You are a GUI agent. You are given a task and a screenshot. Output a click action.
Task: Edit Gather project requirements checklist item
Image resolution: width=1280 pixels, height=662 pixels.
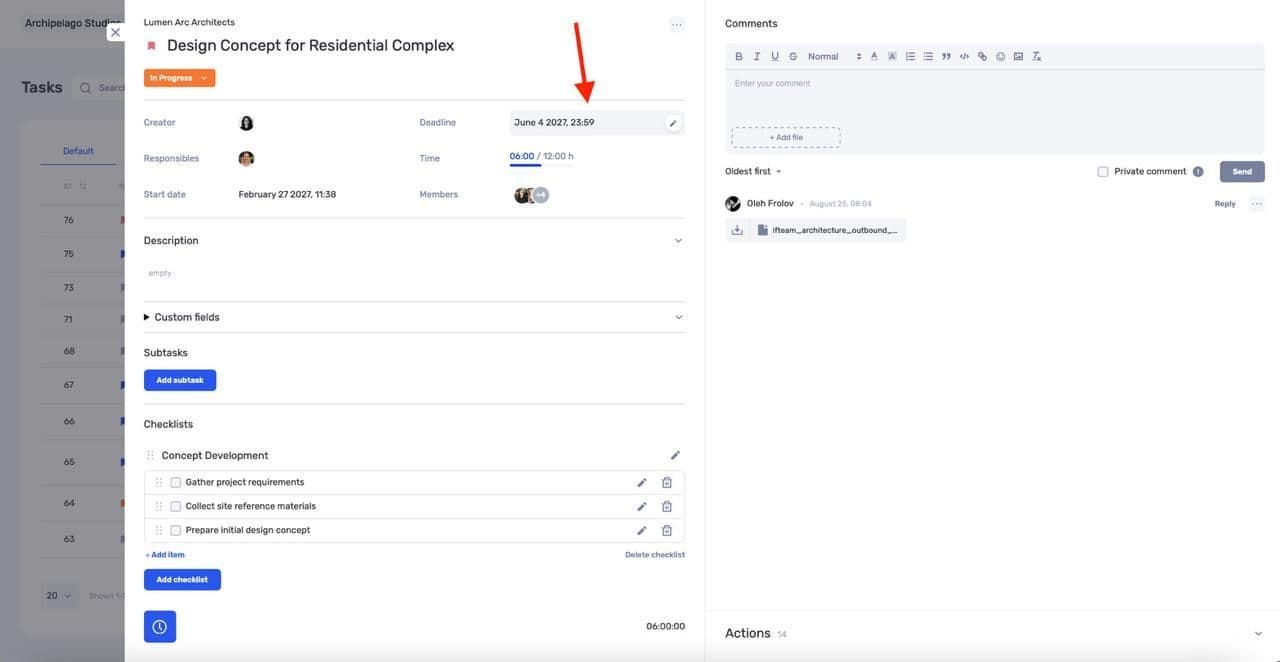pos(642,482)
